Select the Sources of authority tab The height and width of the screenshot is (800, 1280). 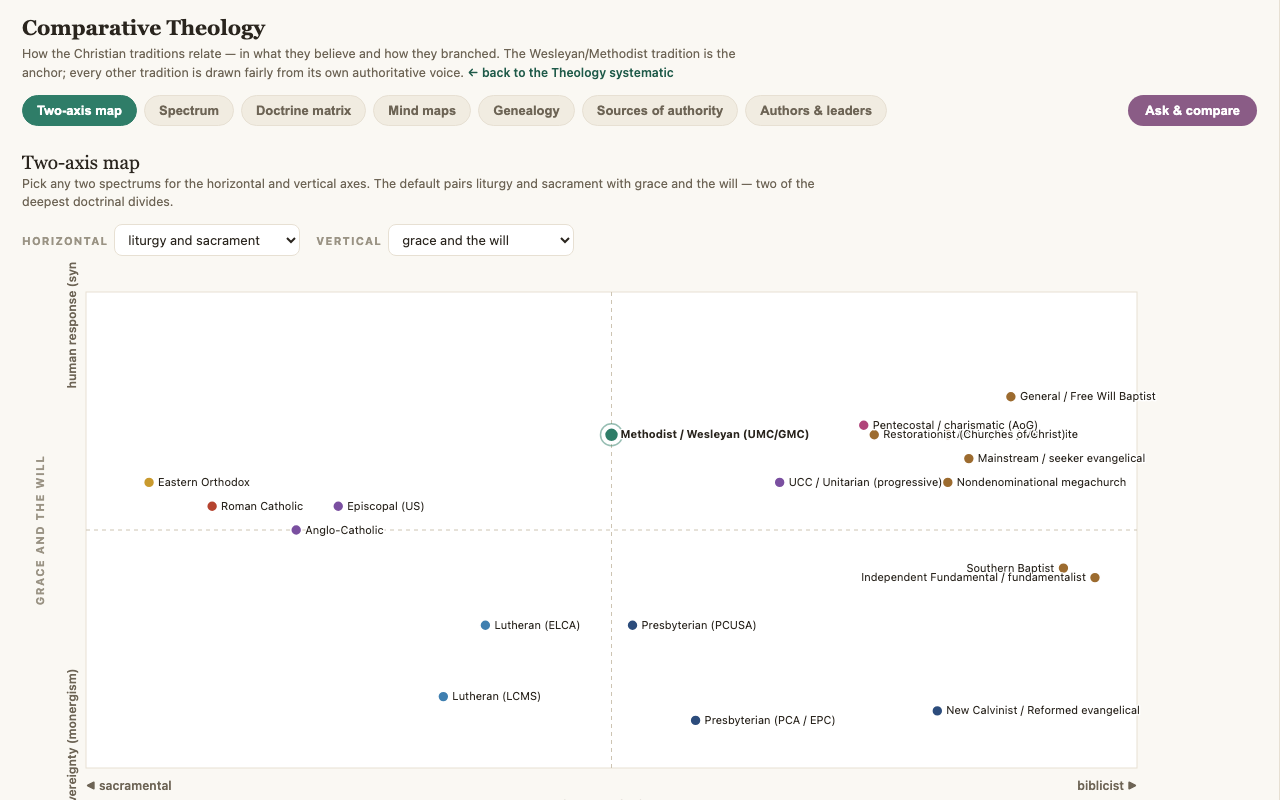[x=660, y=110]
